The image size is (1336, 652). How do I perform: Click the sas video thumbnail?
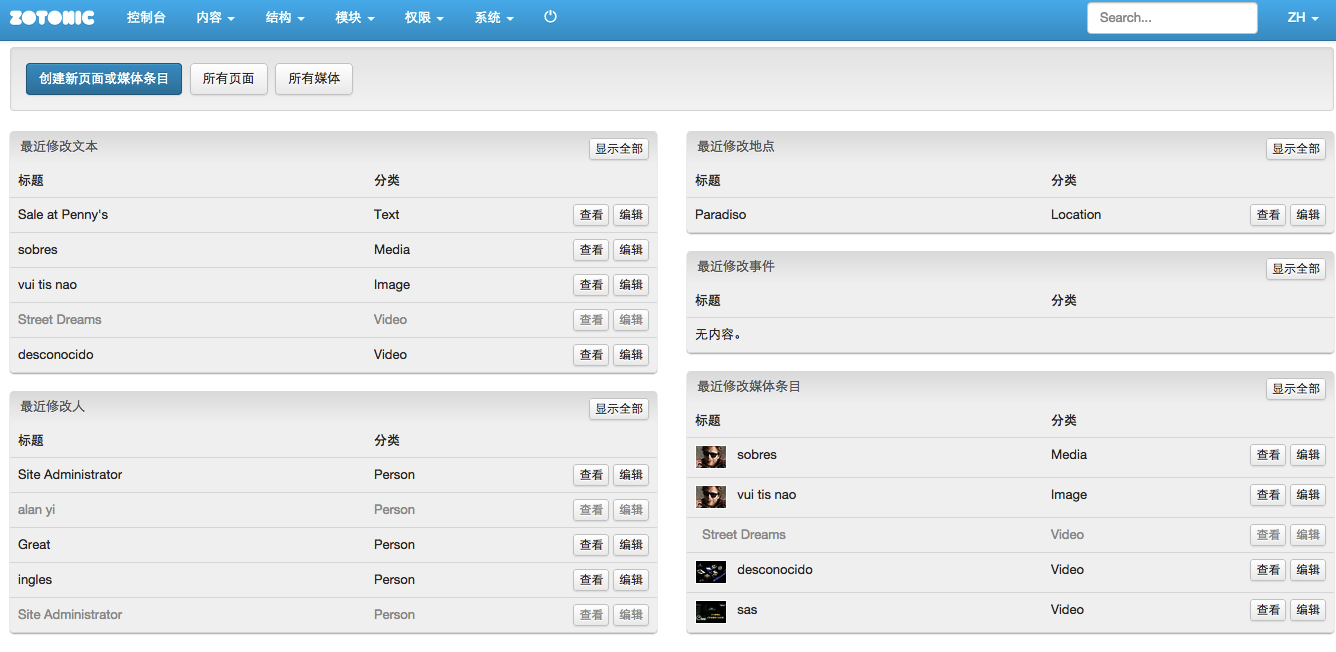pyautogui.click(x=711, y=611)
